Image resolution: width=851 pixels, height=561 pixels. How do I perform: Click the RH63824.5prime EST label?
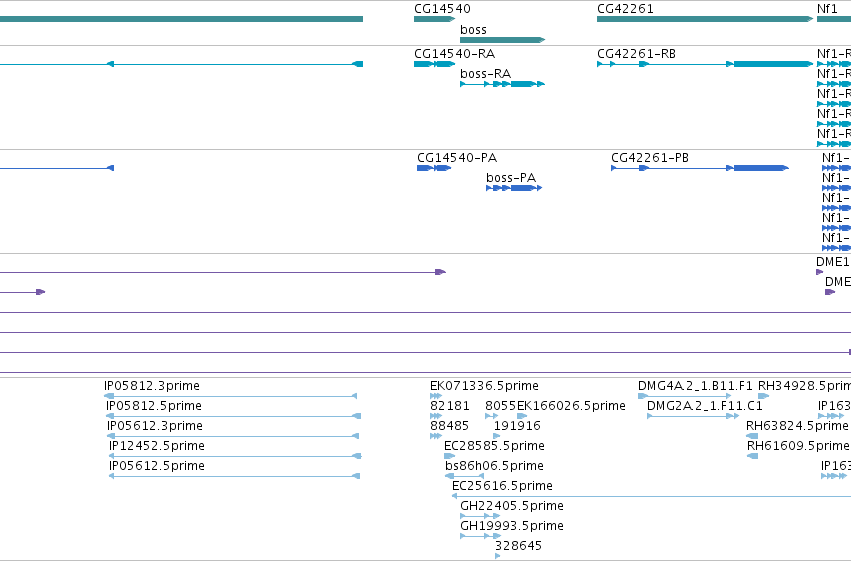coord(797,426)
